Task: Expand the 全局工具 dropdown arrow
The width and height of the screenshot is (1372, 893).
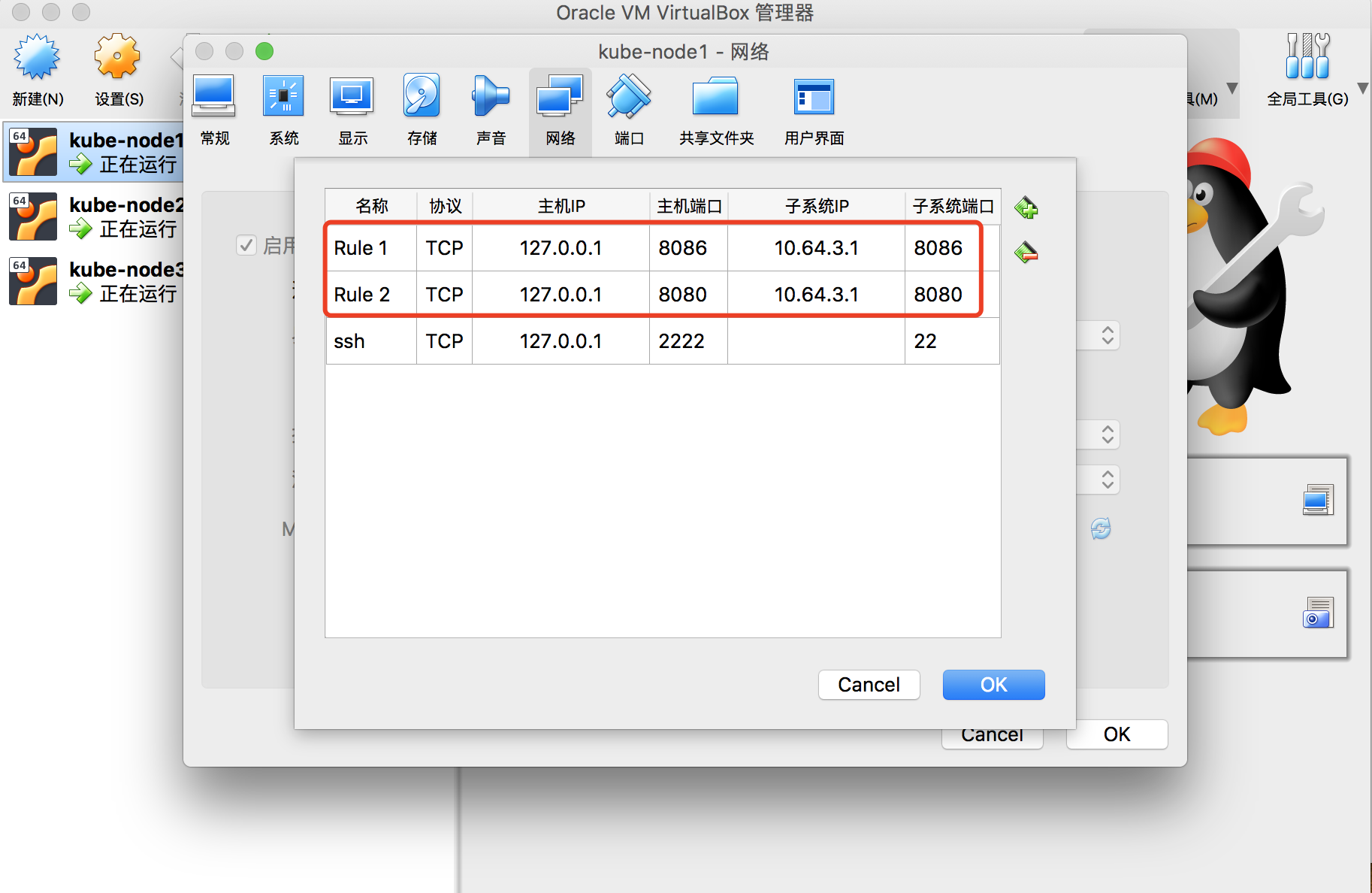Action: (x=1363, y=89)
